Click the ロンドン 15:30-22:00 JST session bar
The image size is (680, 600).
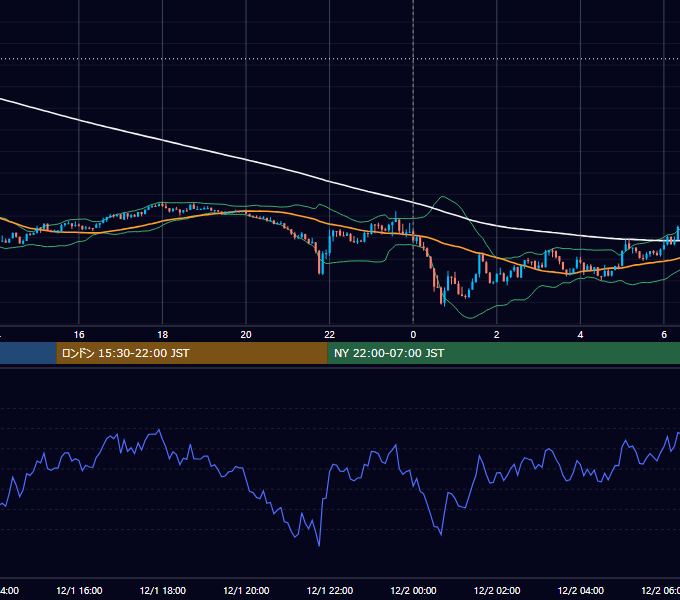click(x=192, y=353)
